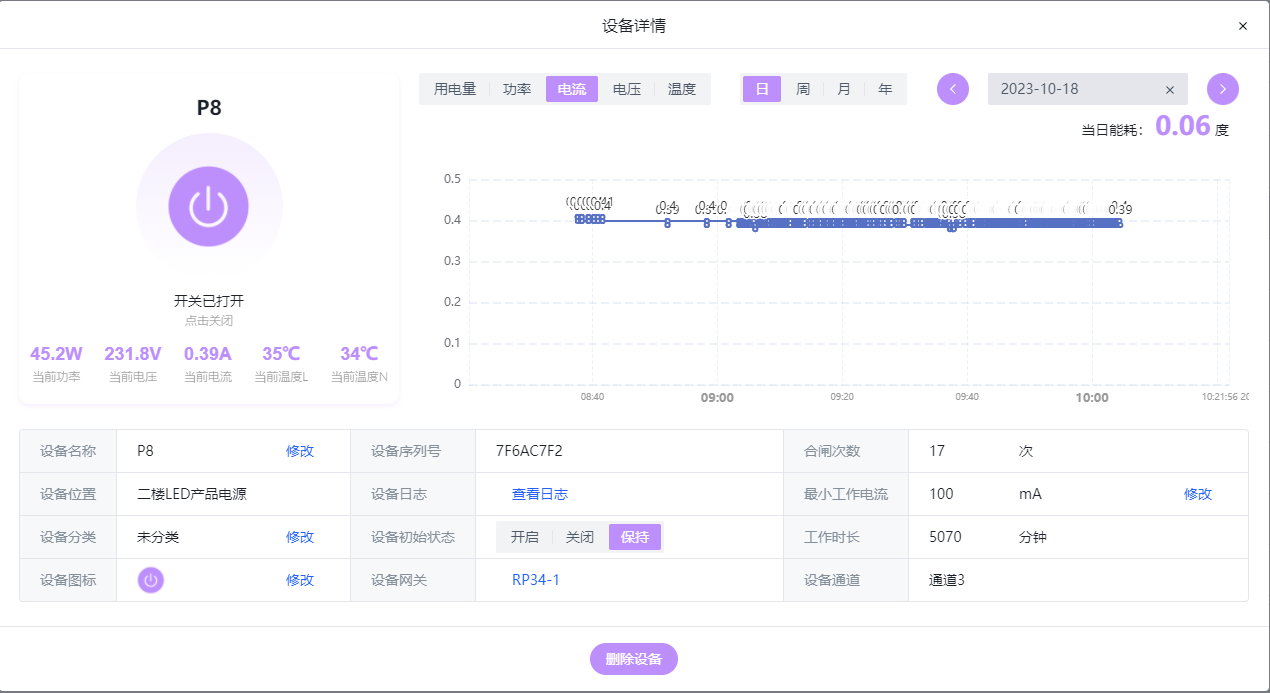Open the RP34-1 gateway link

[x=536, y=580]
